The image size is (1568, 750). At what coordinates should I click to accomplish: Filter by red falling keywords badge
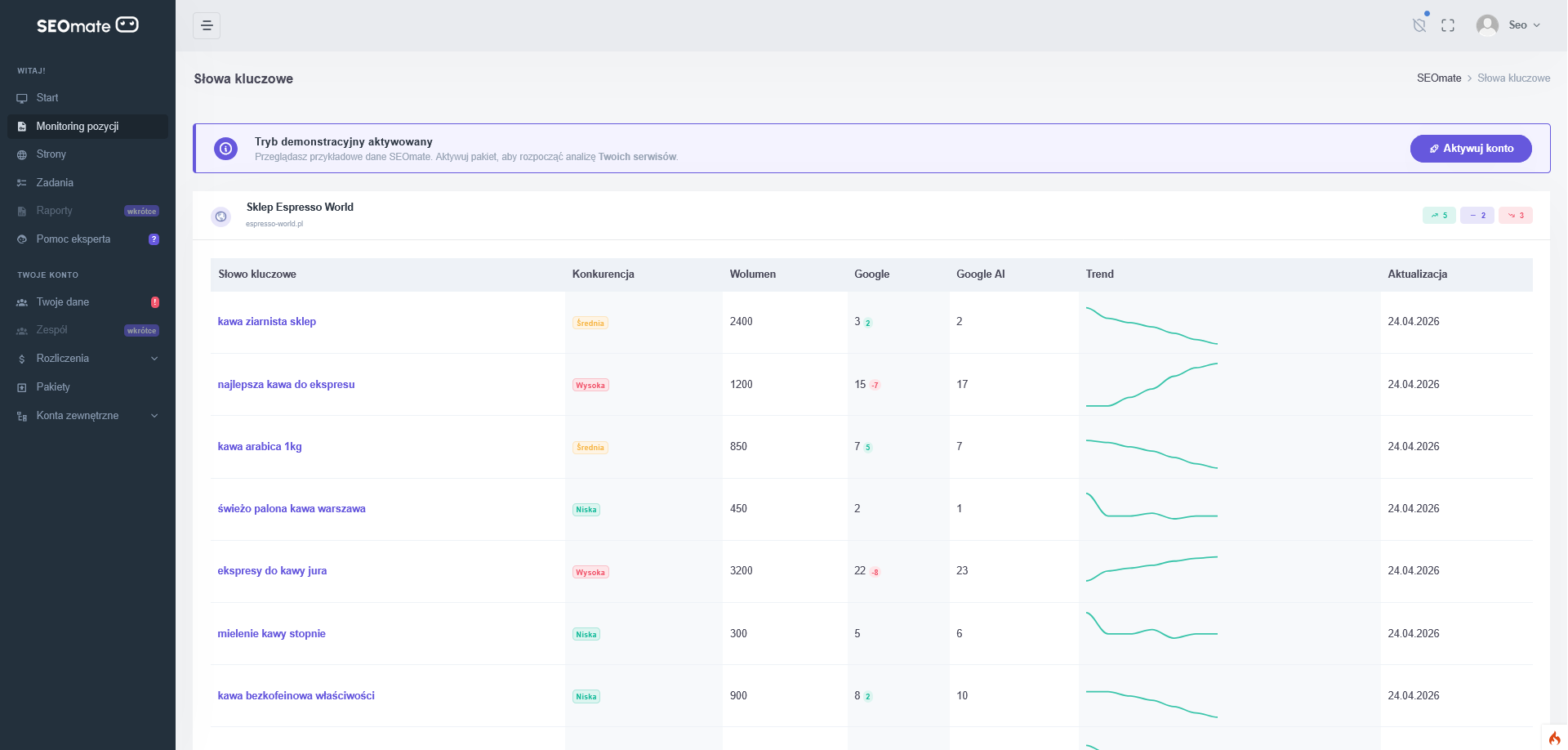pos(1515,216)
